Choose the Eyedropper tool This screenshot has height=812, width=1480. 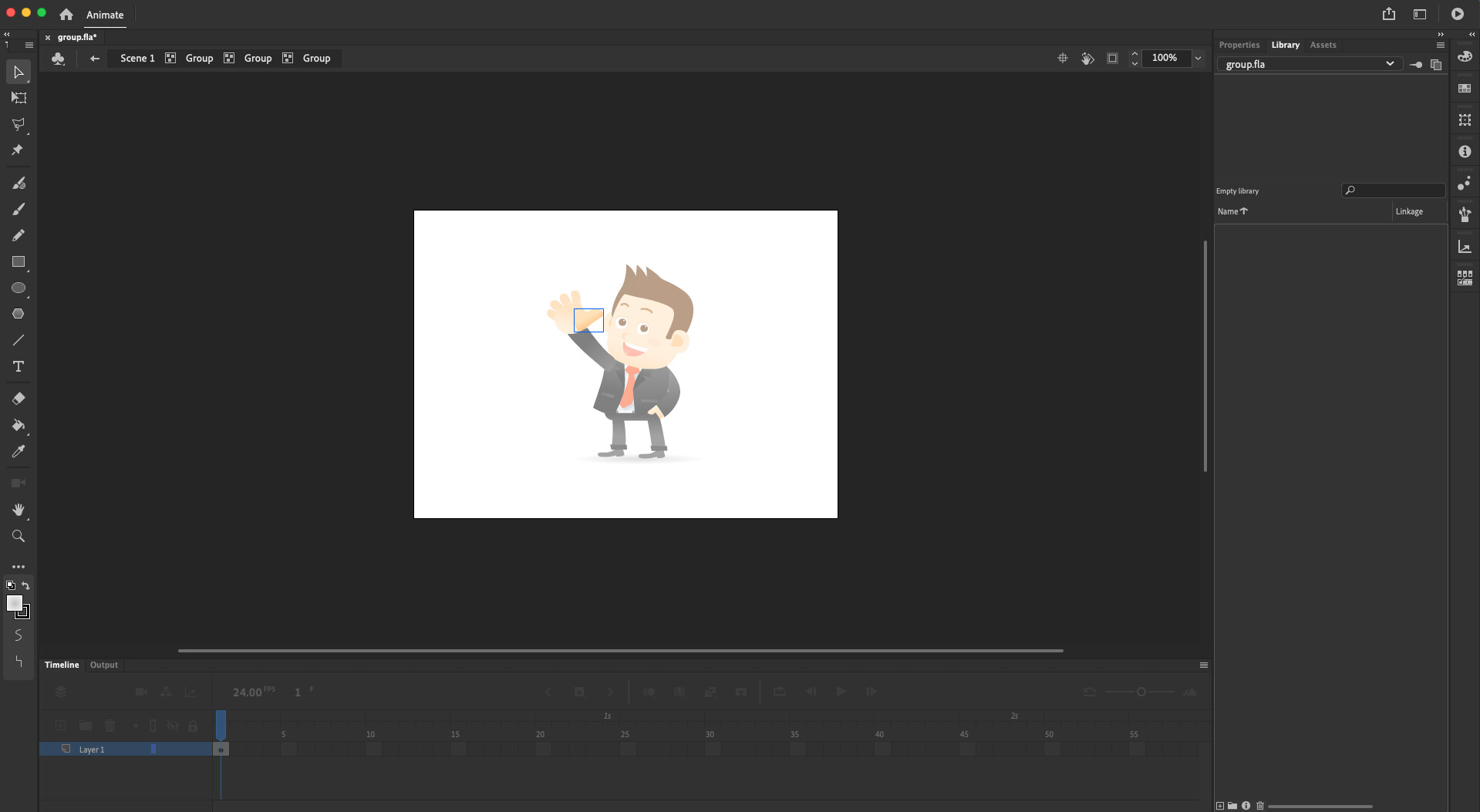tap(18, 451)
